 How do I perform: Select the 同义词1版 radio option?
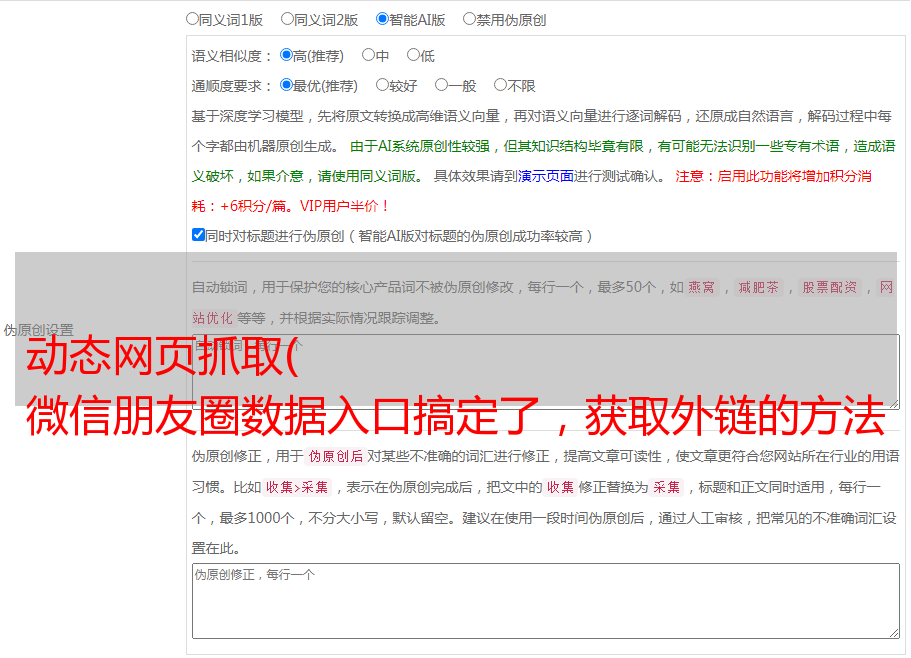(192, 19)
